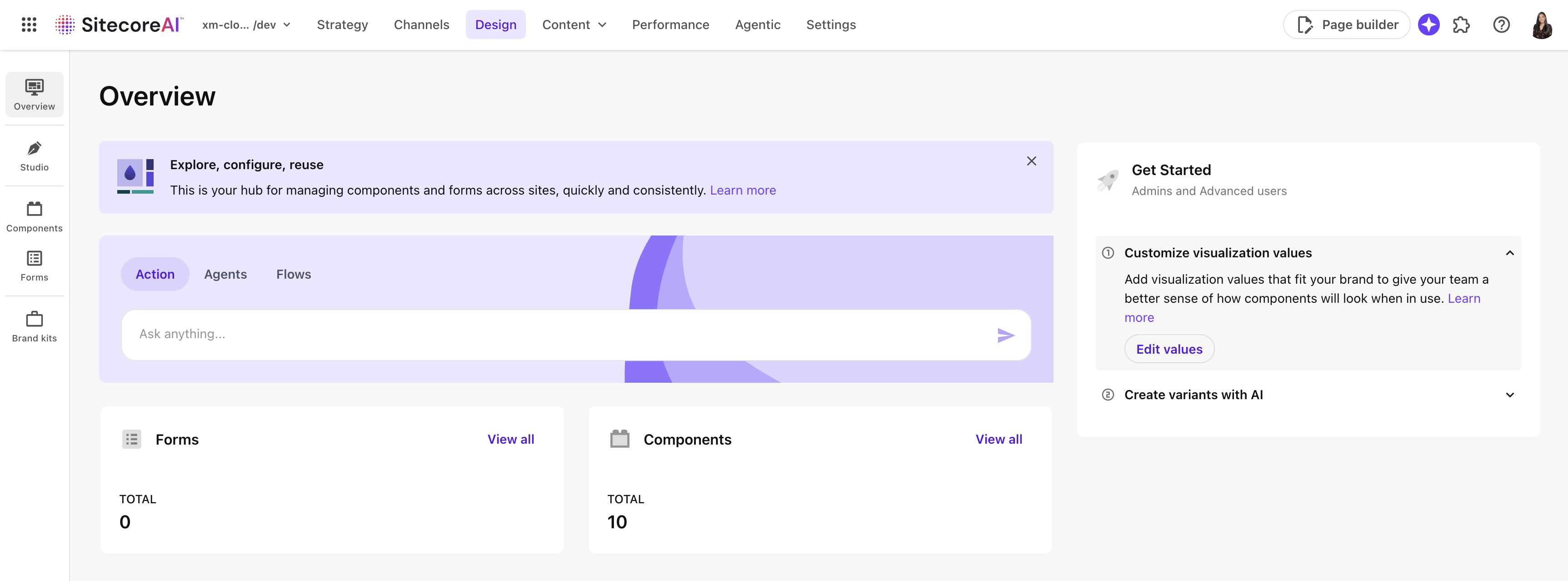This screenshot has width=1568, height=581.
Task: Click the Edit values button
Action: coord(1169,349)
